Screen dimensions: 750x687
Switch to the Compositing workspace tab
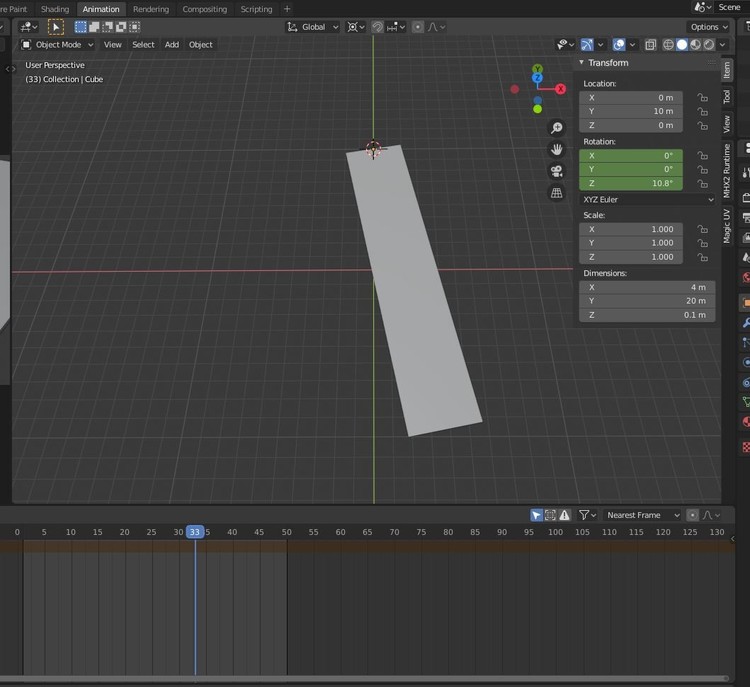[205, 9]
